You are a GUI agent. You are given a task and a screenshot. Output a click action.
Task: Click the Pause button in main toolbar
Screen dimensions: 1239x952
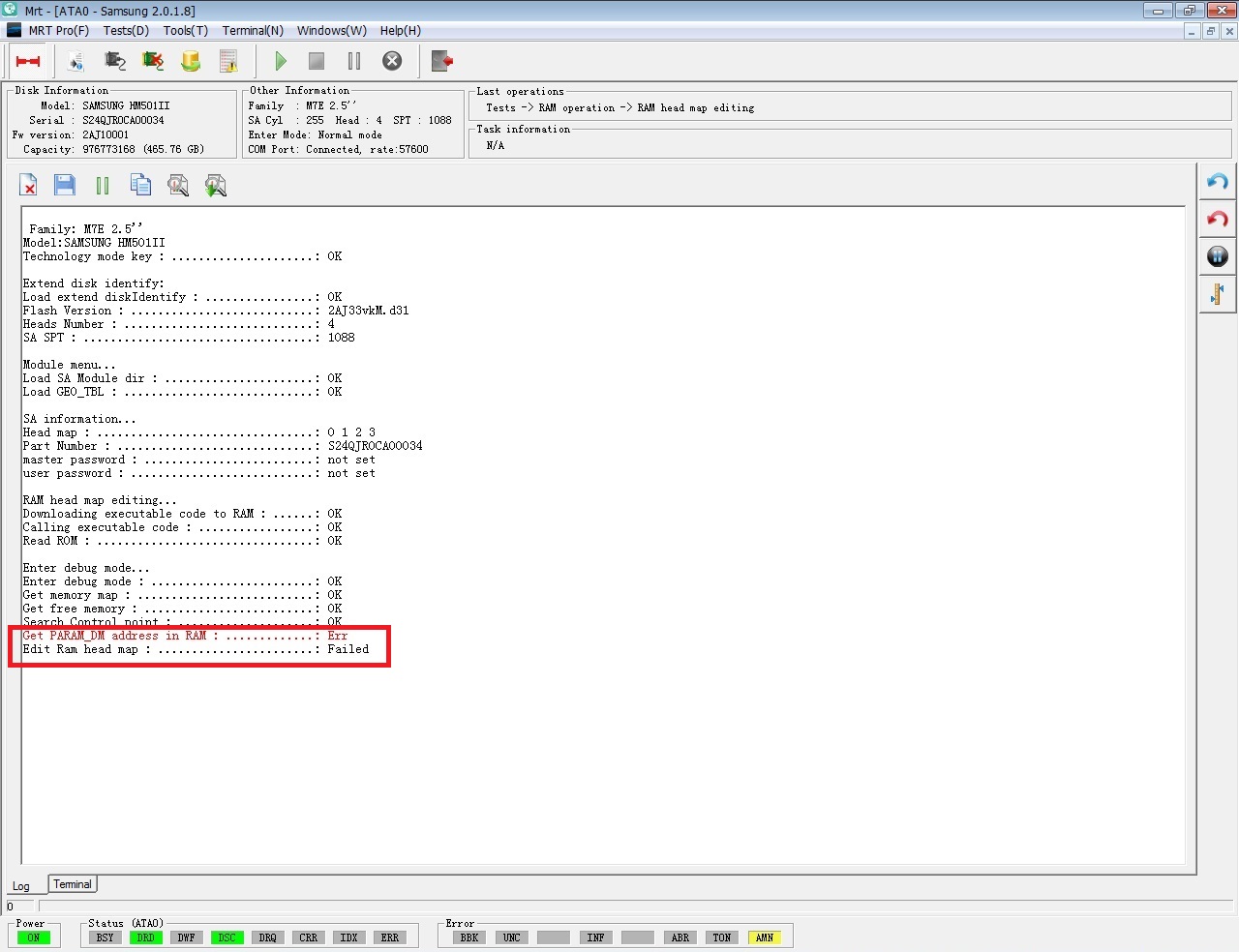coord(354,61)
